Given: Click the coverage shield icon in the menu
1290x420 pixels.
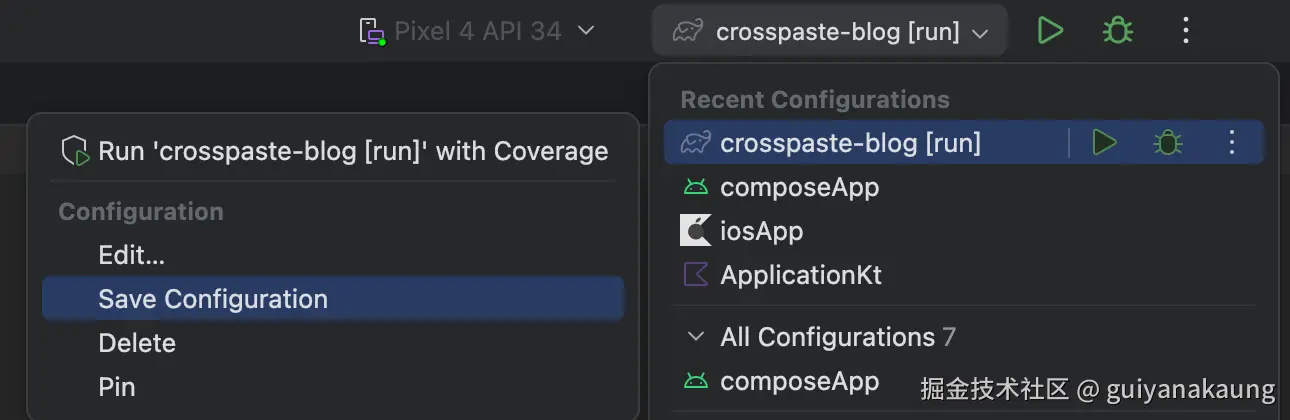Looking at the screenshot, I should point(76,151).
